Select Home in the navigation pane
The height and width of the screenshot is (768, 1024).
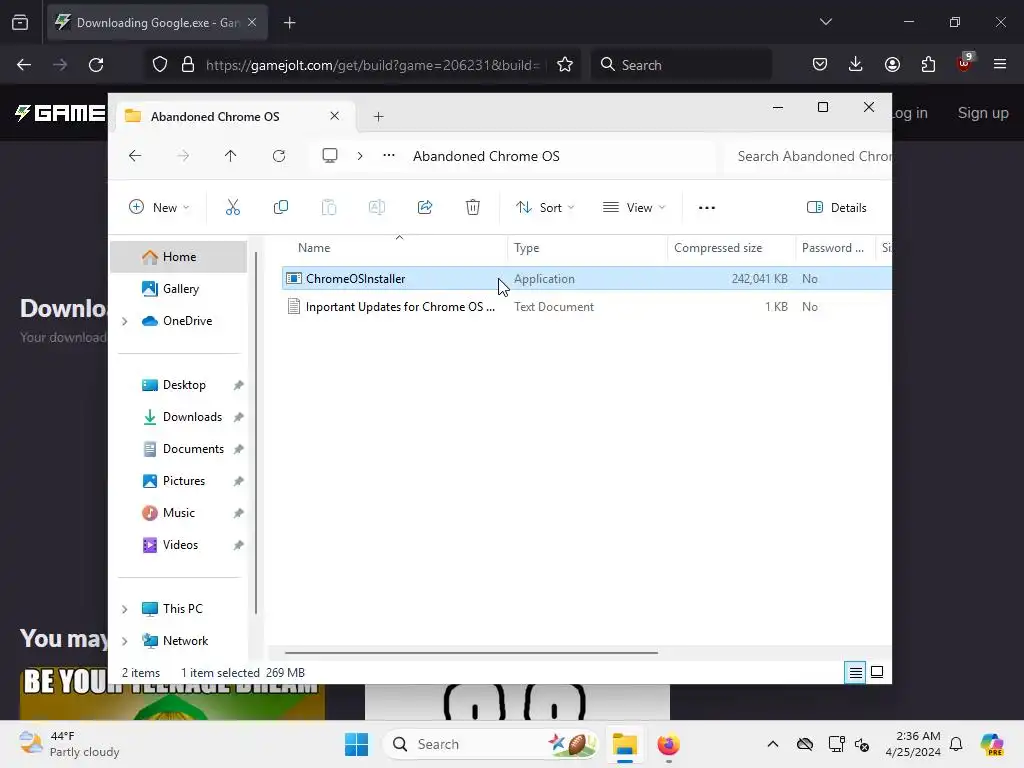(x=179, y=257)
